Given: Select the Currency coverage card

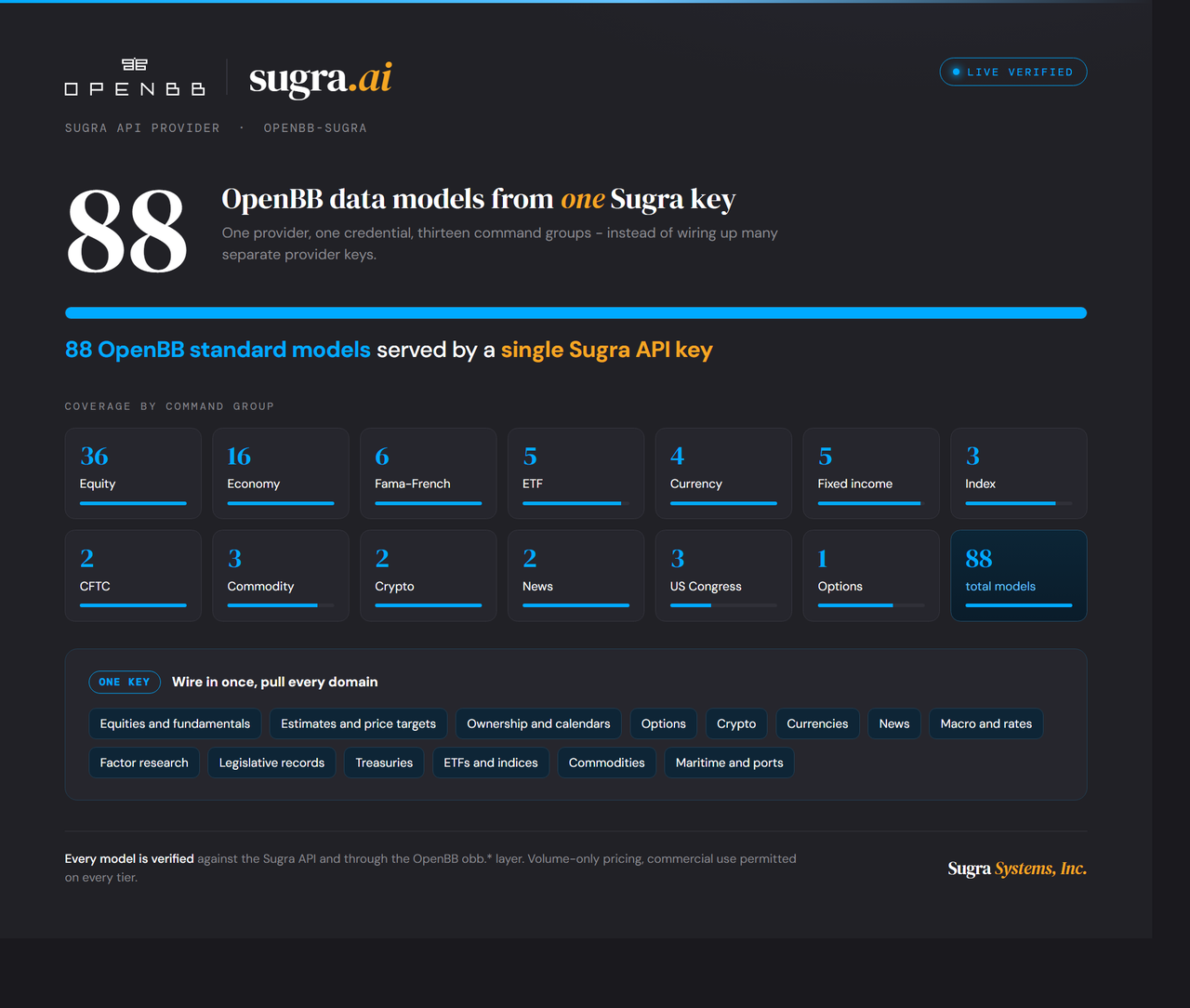Looking at the screenshot, I should (x=723, y=473).
